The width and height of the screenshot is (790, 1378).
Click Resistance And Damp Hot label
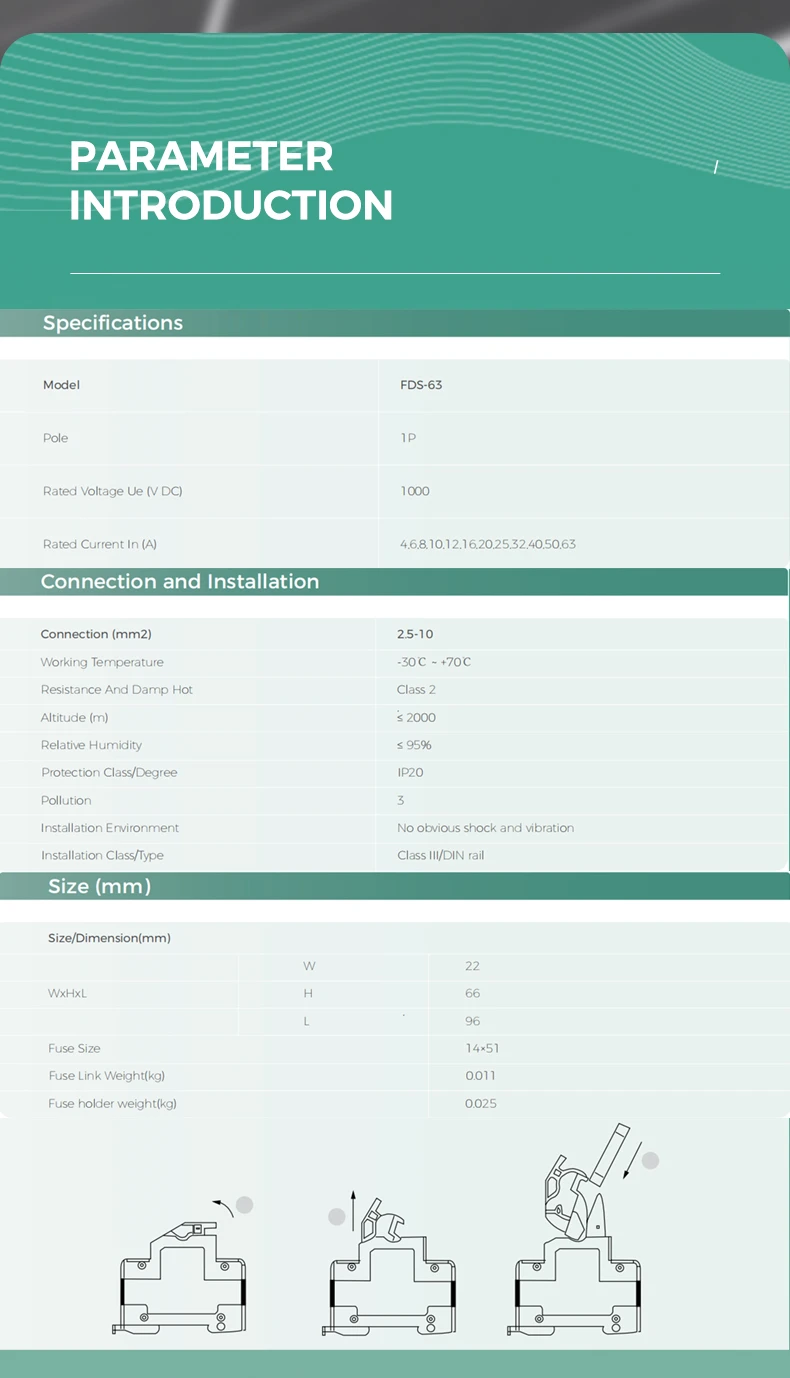[x=117, y=690]
